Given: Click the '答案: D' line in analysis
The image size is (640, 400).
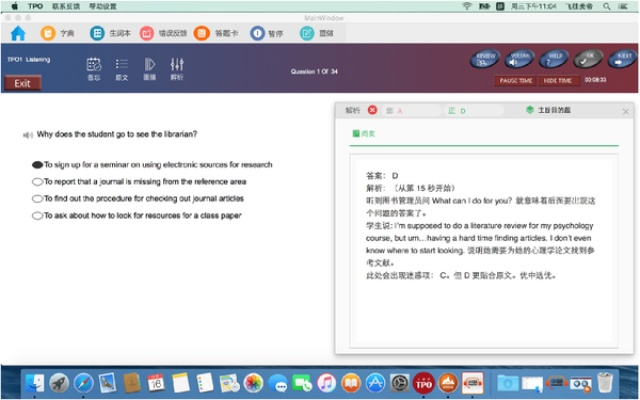Looking at the screenshot, I should point(382,176).
